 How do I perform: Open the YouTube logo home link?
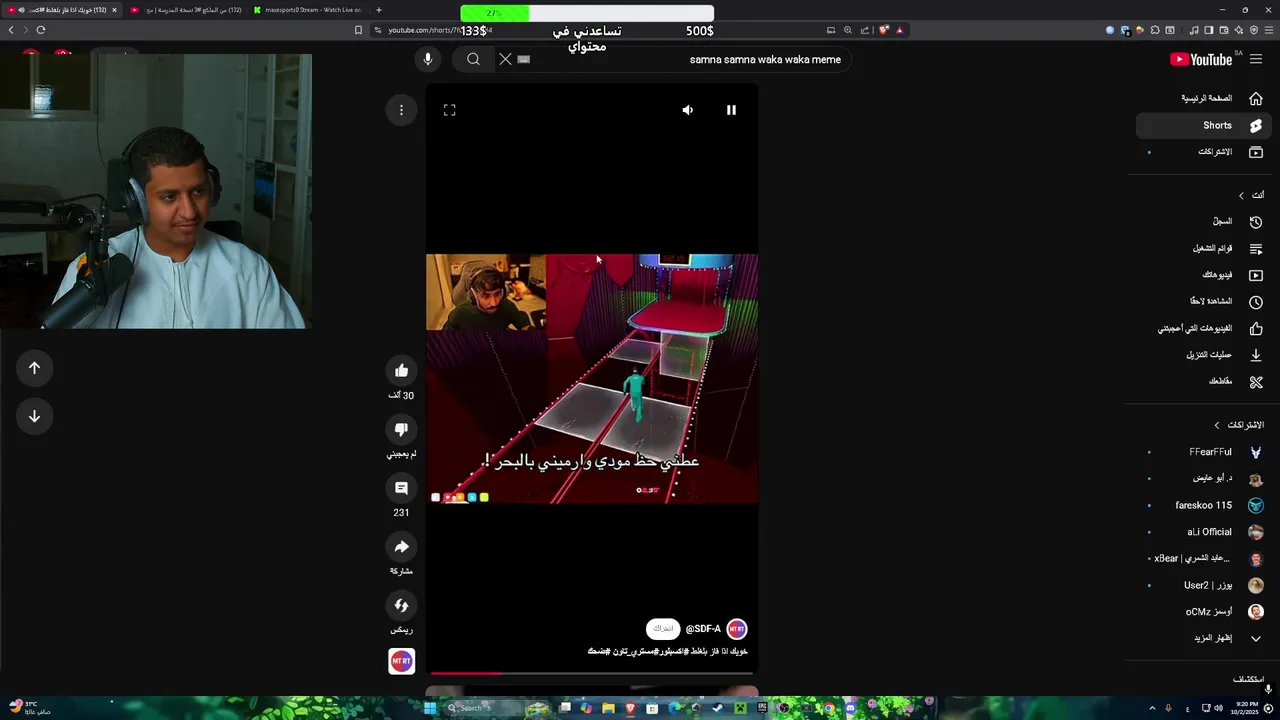coord(1201,59)
